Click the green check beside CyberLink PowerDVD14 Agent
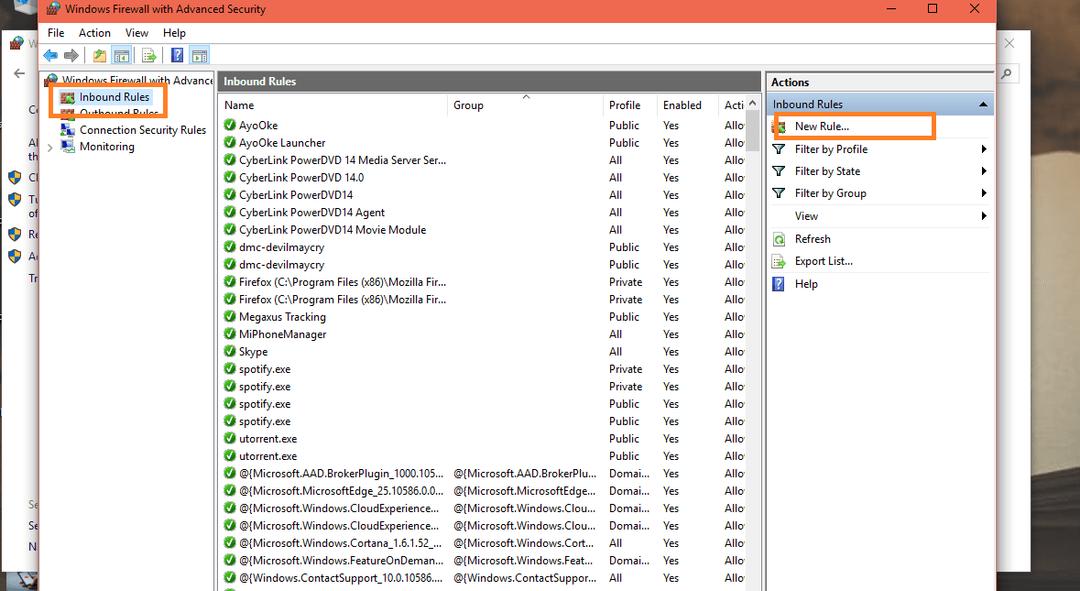Image resolution: width=1080 pixels, height=591 pixels. click(x=230, y=212)
